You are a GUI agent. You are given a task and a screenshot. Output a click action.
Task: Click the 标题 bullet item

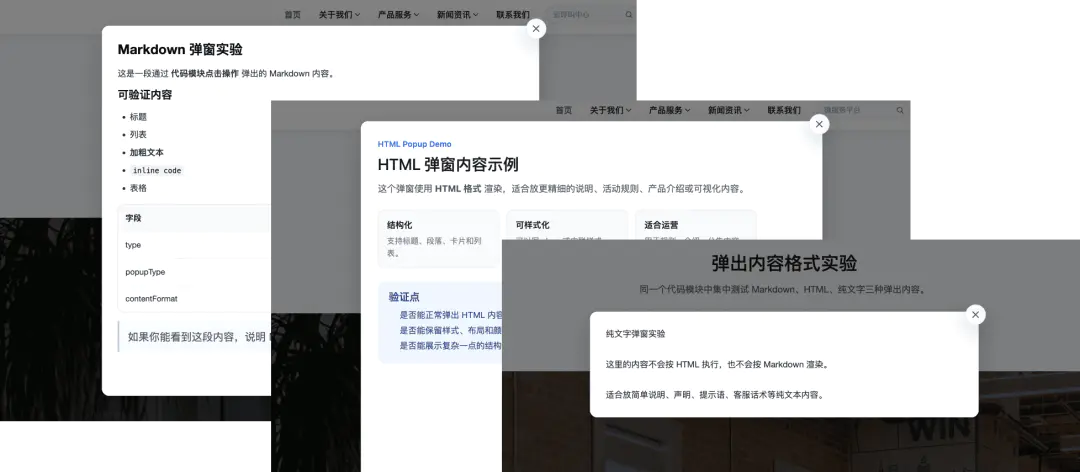tap(138, 117)
